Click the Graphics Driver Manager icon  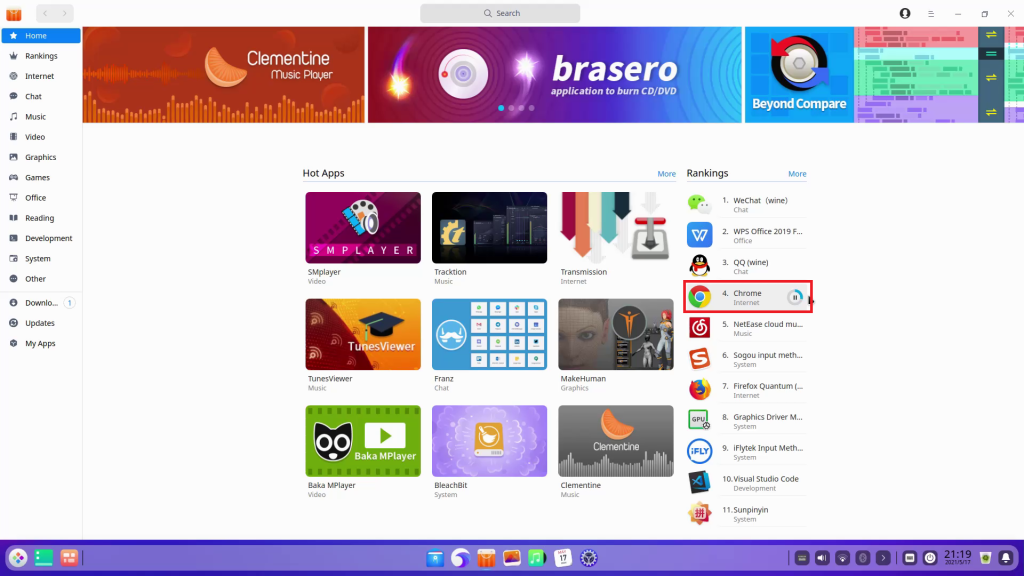pos(699,421)
